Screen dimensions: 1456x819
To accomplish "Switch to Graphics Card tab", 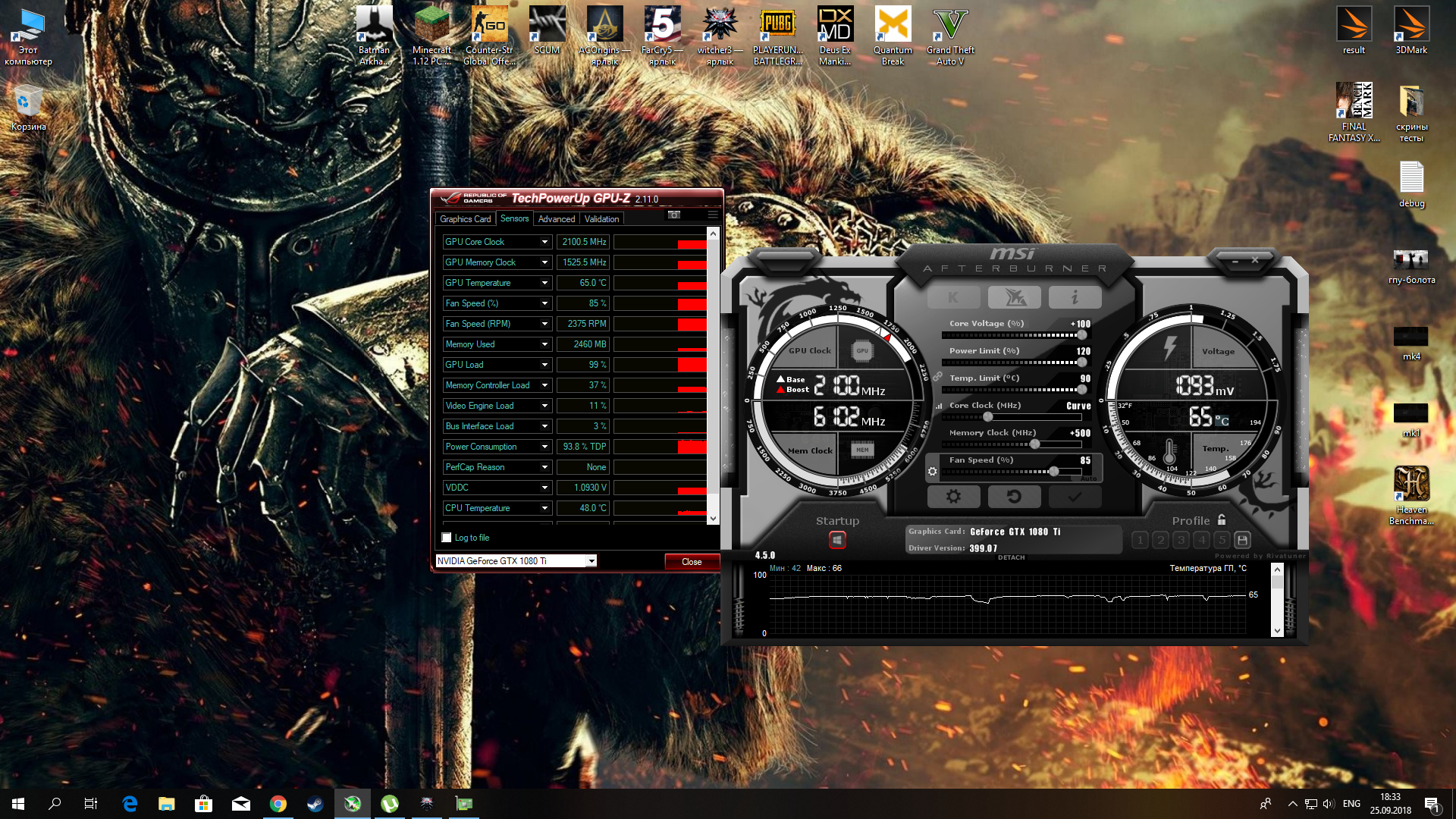I will (465, 219).
